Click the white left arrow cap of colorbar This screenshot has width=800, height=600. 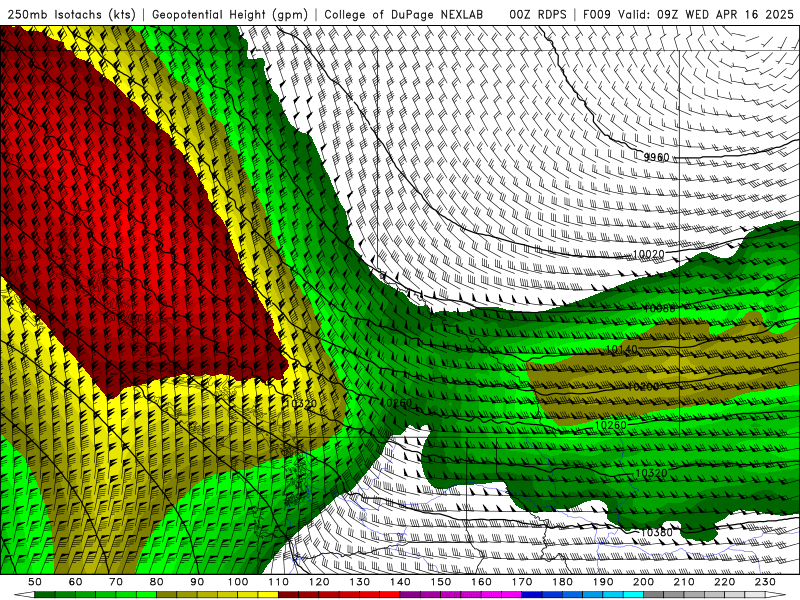pyautogui.click(x=24, y=595)
